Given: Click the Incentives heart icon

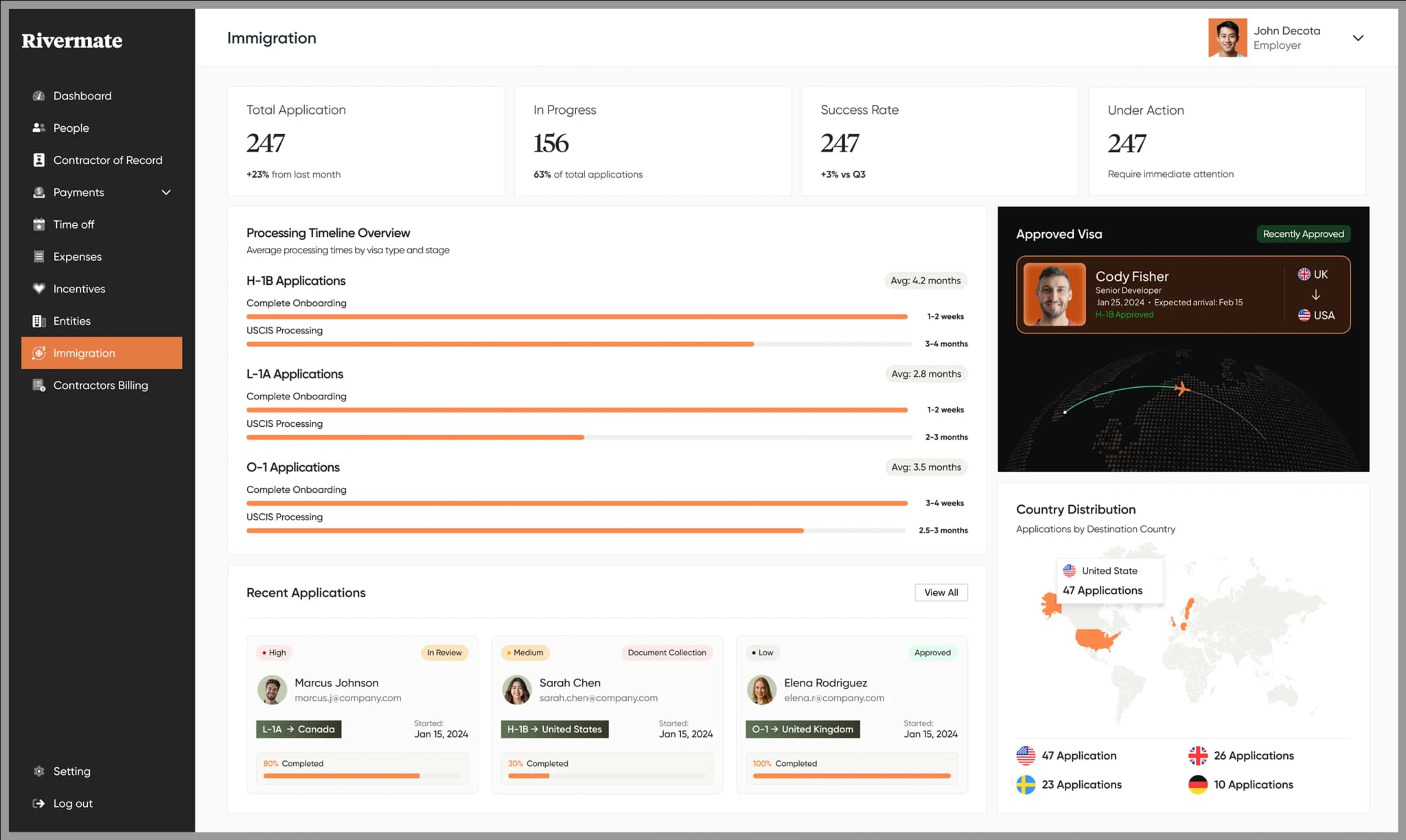Looking at the screenshot, I should click(39, 288).
